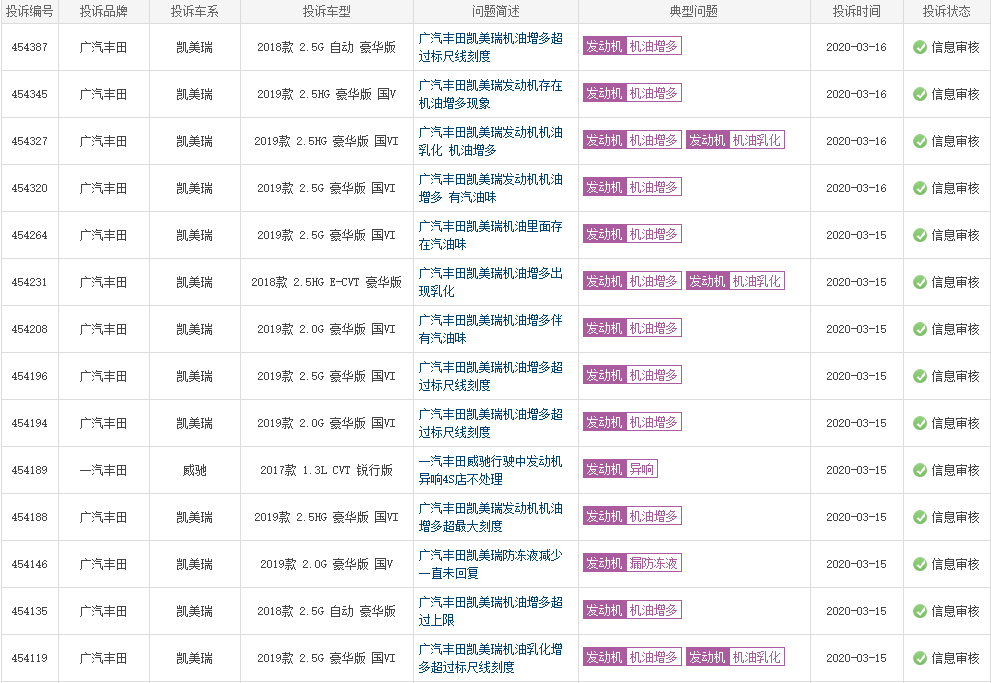Open complaint link 凯美瑞防冻液减少一直未回复
The height and width of the screenshot is (683, 991).
coord(490,564)
